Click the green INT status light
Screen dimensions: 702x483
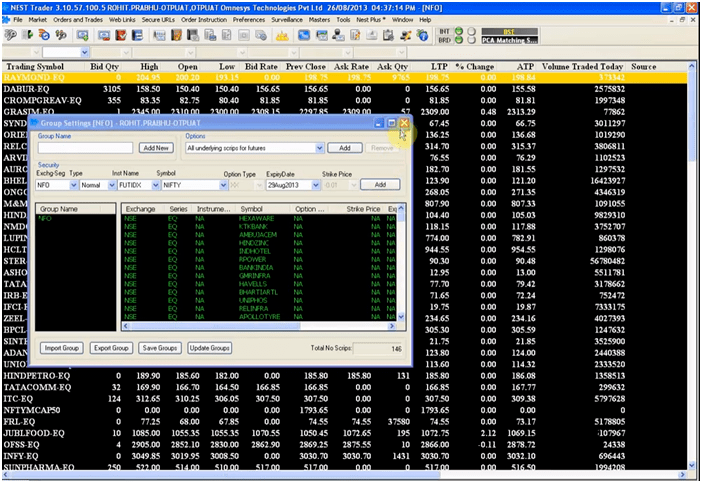(459, 31)
